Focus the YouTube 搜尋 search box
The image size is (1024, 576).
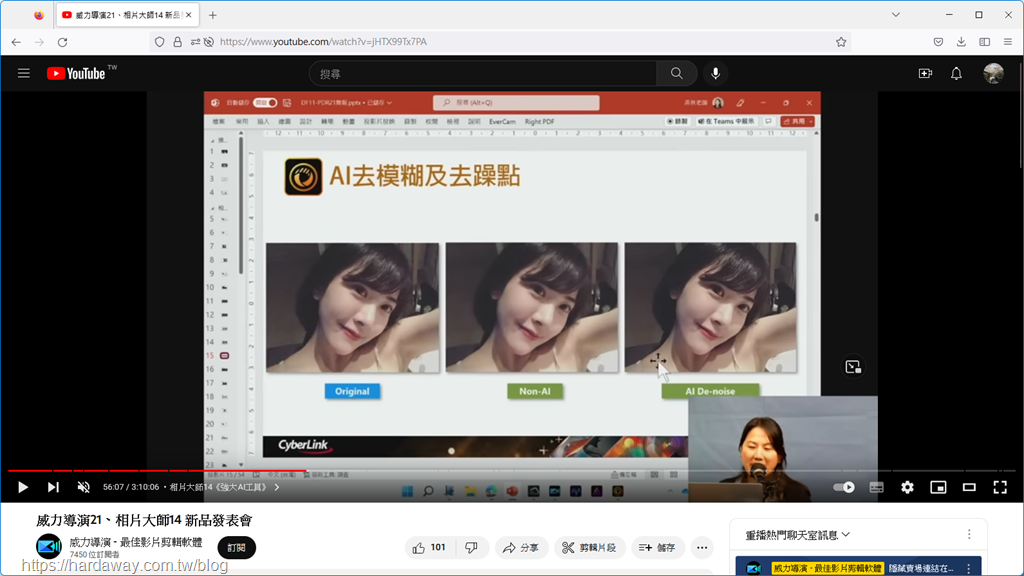point(483,74)
